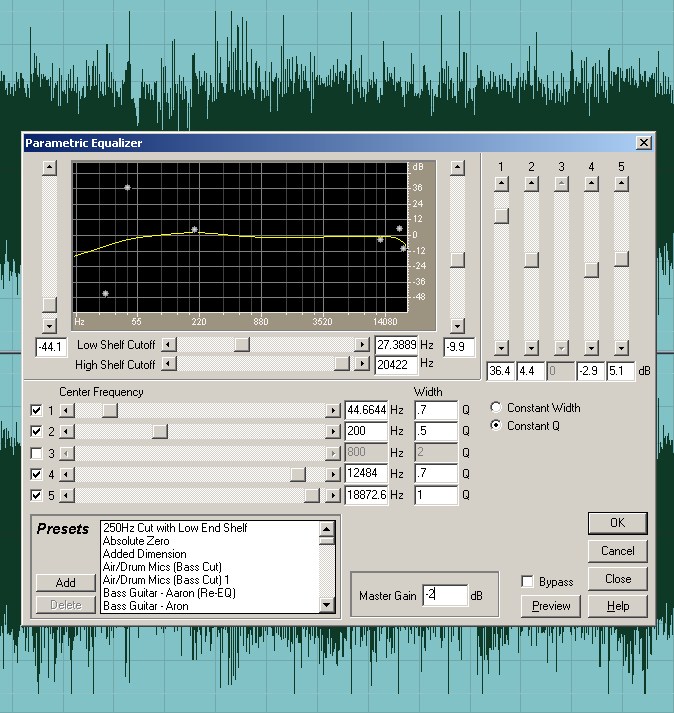The height and width of the screenshot is (713, 674).
Task: Click down arrow below band 5 gain slider
Action: coord(621,347)
